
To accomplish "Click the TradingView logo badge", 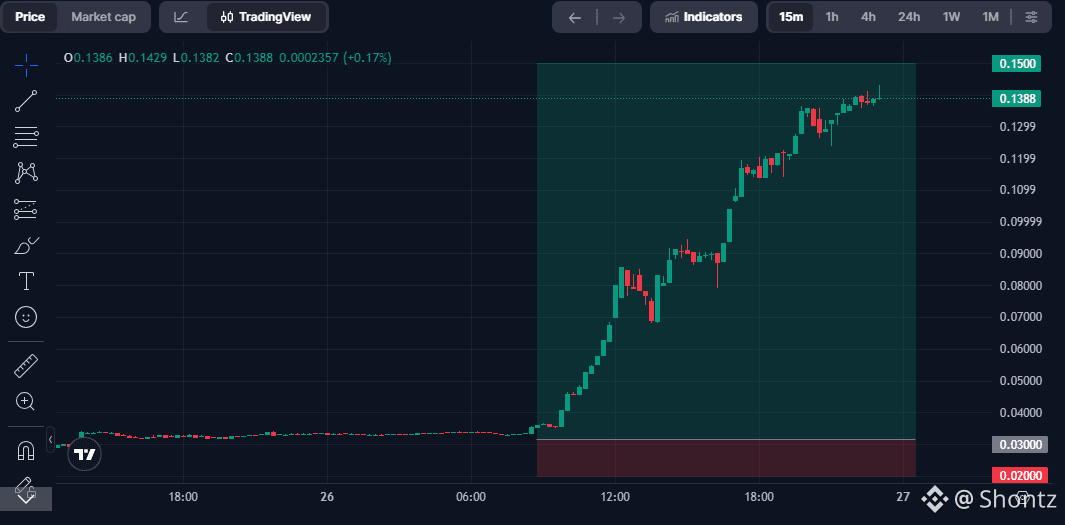I will (x=85, y=454).
